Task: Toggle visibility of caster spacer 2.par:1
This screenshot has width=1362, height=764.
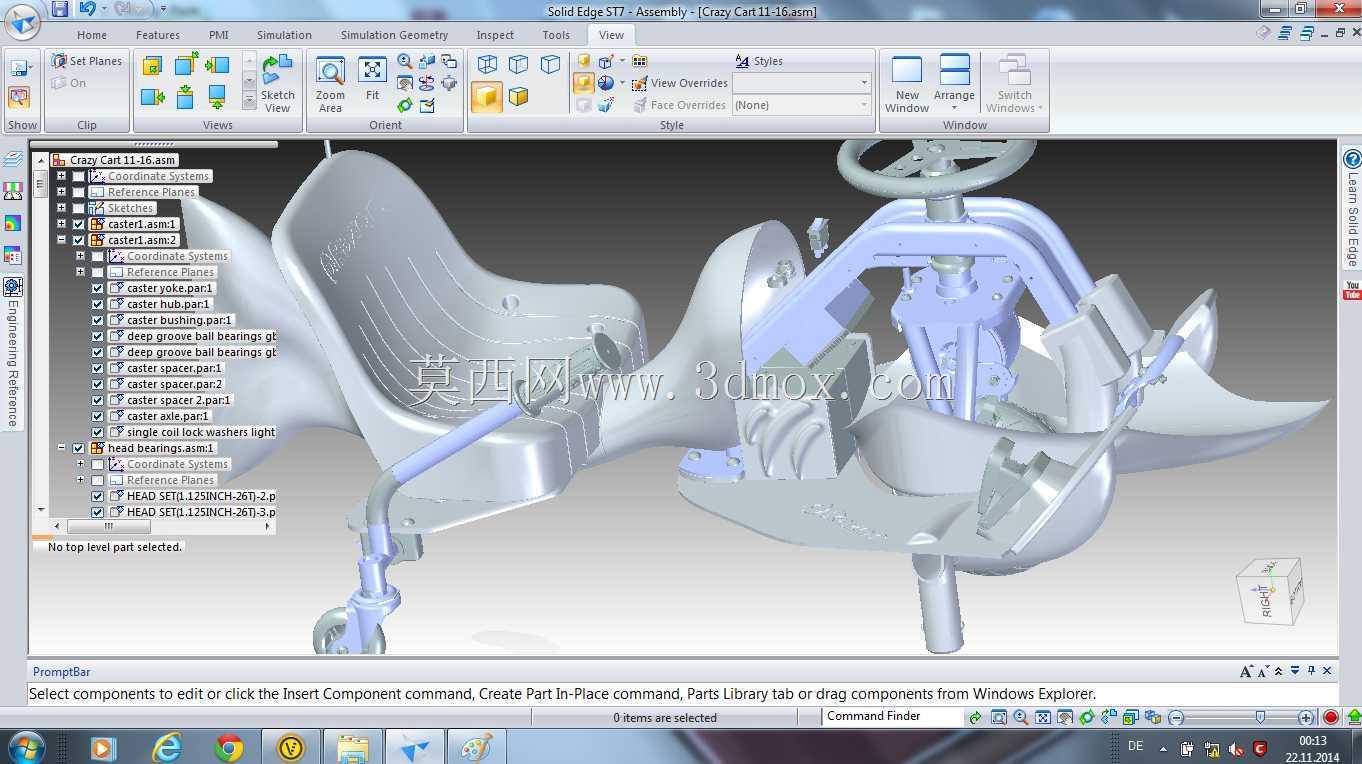Action: coord(98,400)
